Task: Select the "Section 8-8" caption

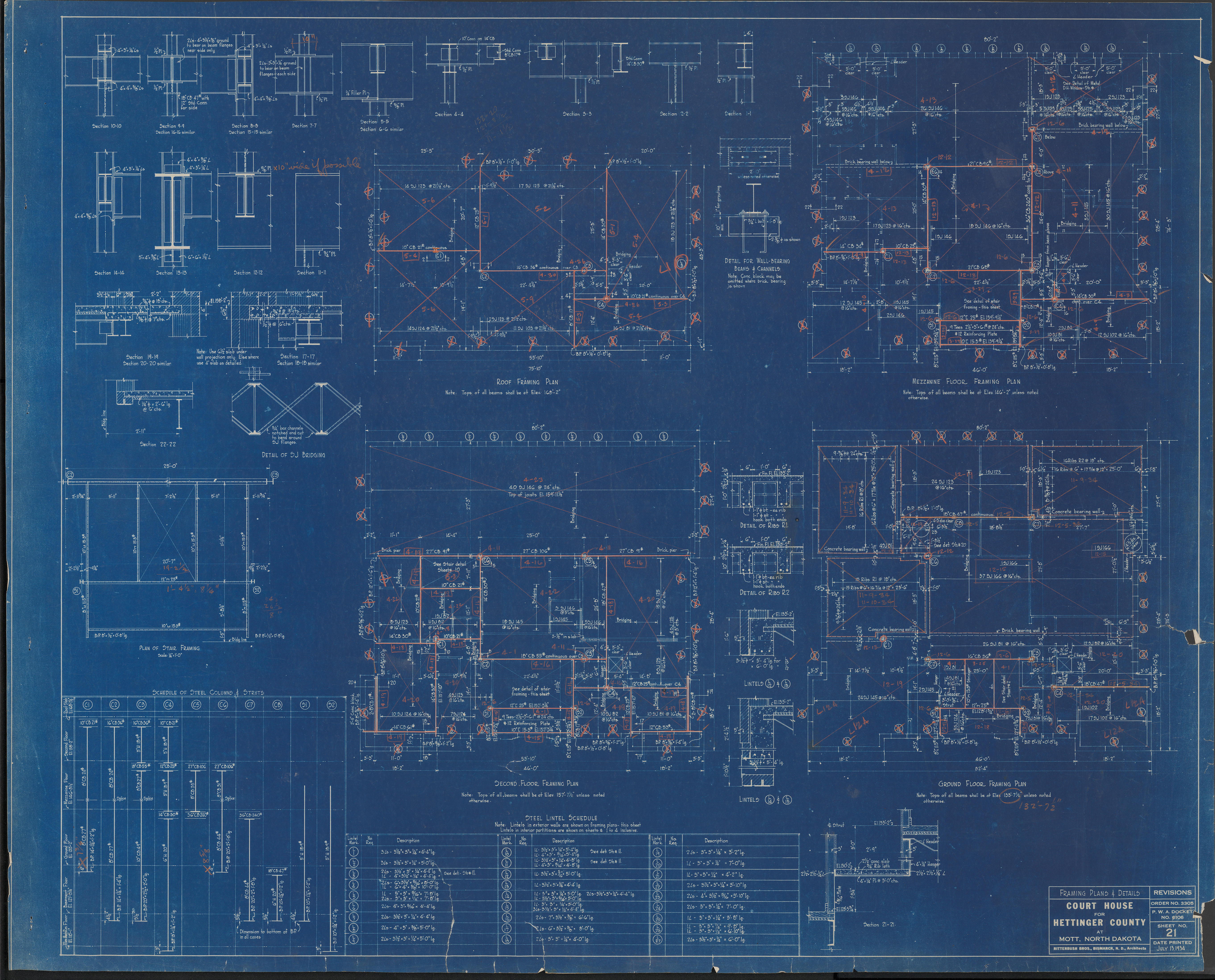Action: [x=245, y=126]
